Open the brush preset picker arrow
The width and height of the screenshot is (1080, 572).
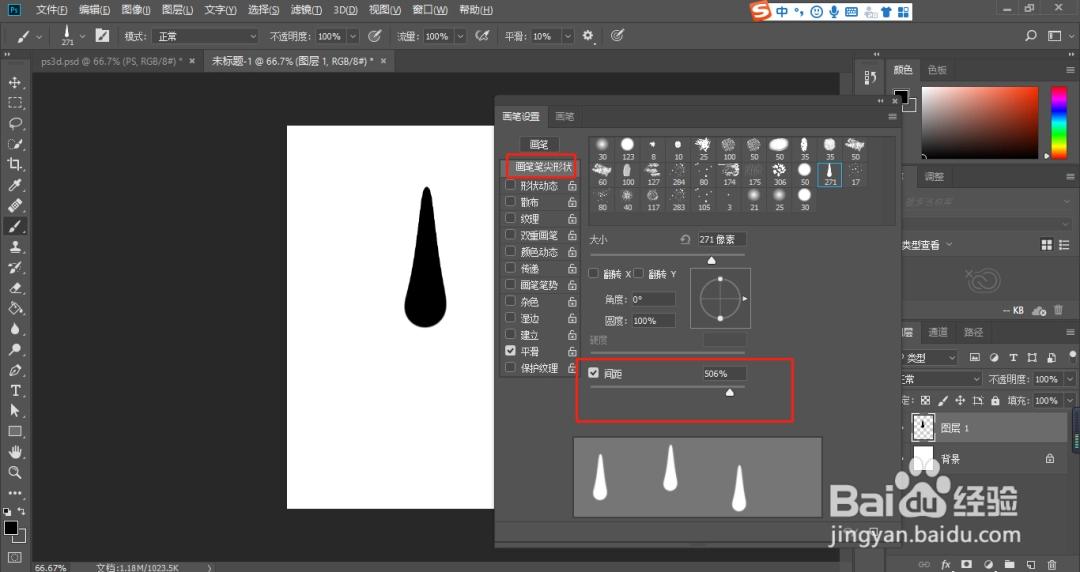[82, 36]
